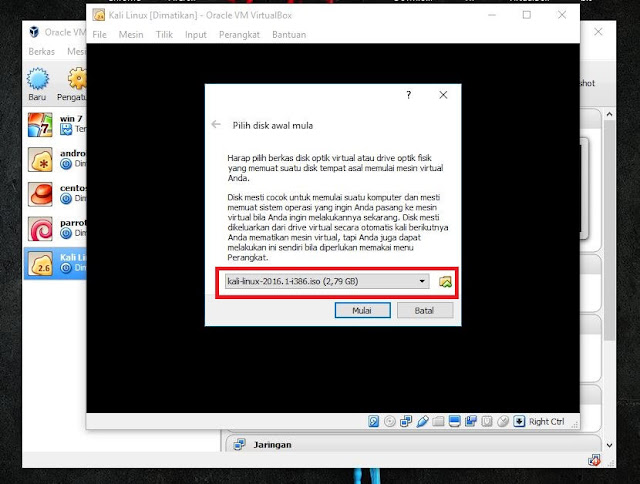Close the Pilih disk awal mula dialog
640x484 pixels.
click(x=443, y=95)
